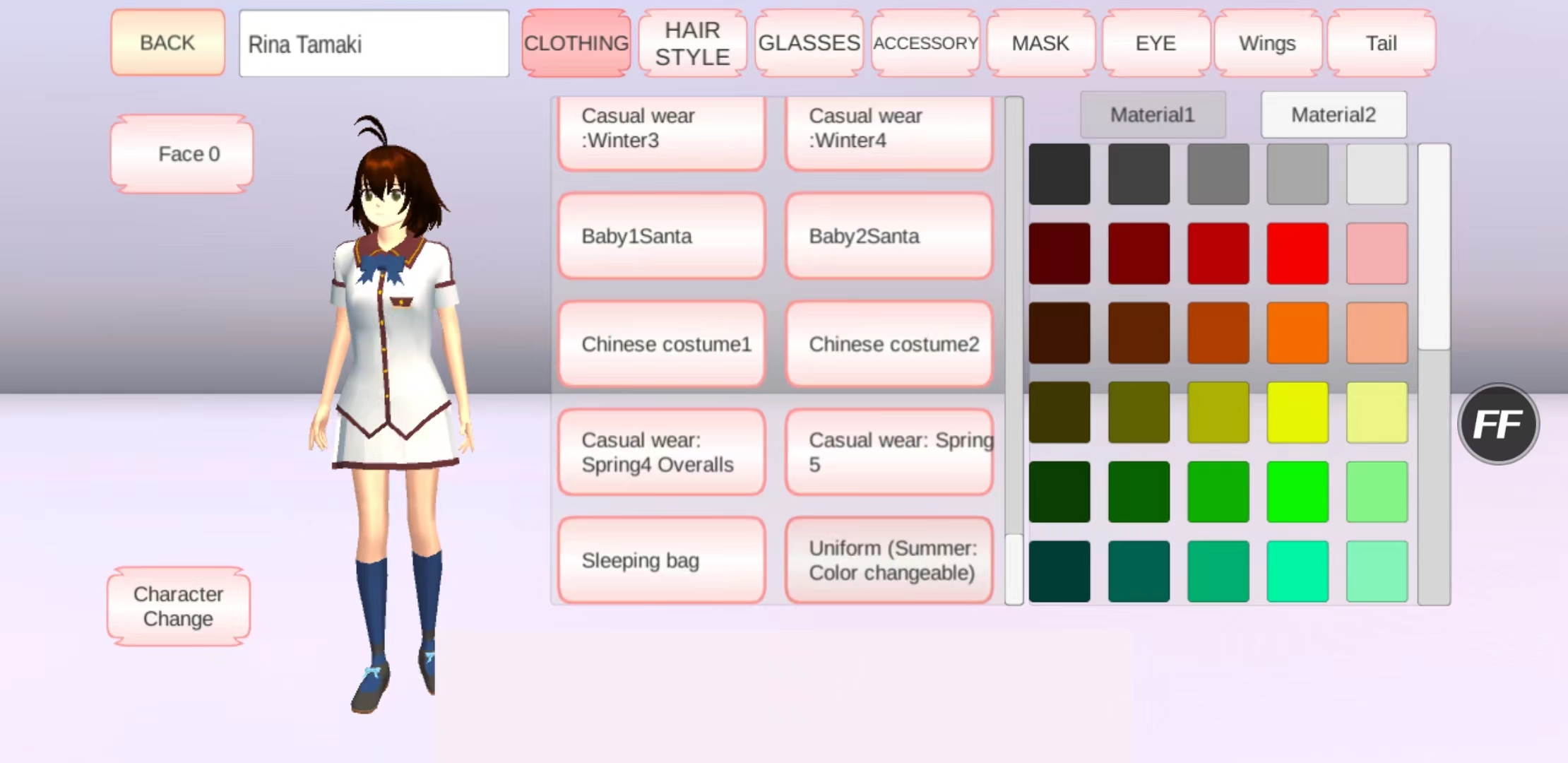Choose the Baby2Santa outfit
The width and height of the screenshot is (1568, 763).
coord(889,236)
